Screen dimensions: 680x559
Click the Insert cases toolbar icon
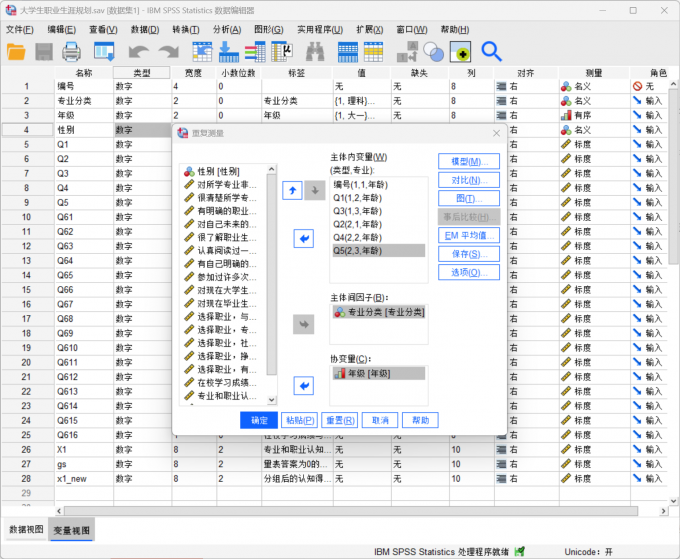(348, 52)
